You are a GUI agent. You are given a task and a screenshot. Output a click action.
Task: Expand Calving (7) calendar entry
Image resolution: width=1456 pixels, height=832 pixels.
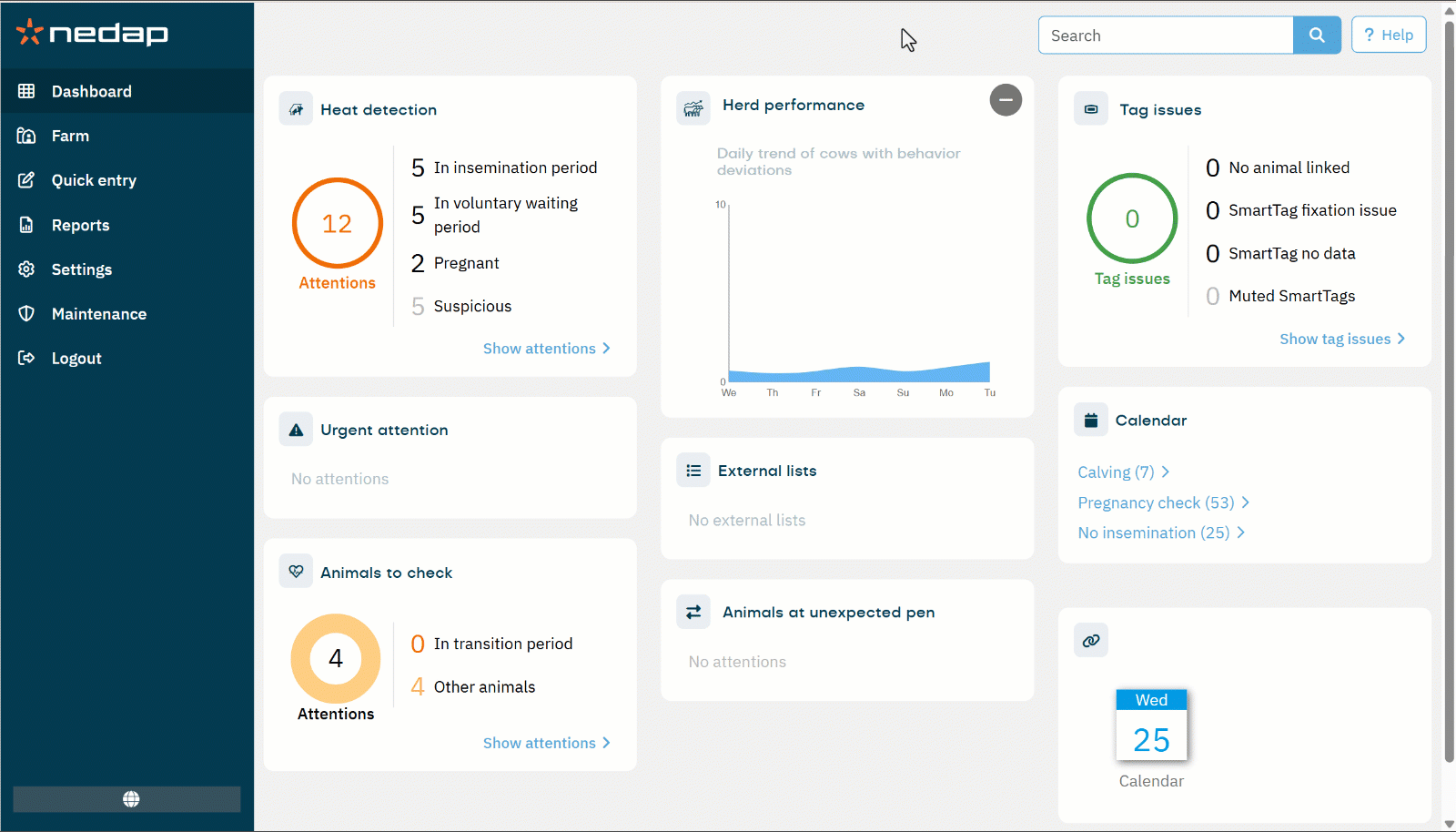coord(1124,472)
